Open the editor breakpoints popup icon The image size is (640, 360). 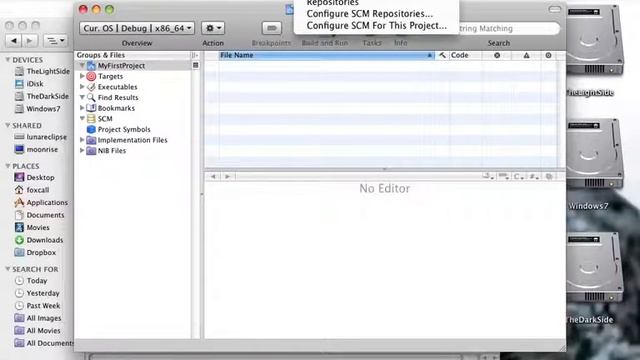[504, 176]
